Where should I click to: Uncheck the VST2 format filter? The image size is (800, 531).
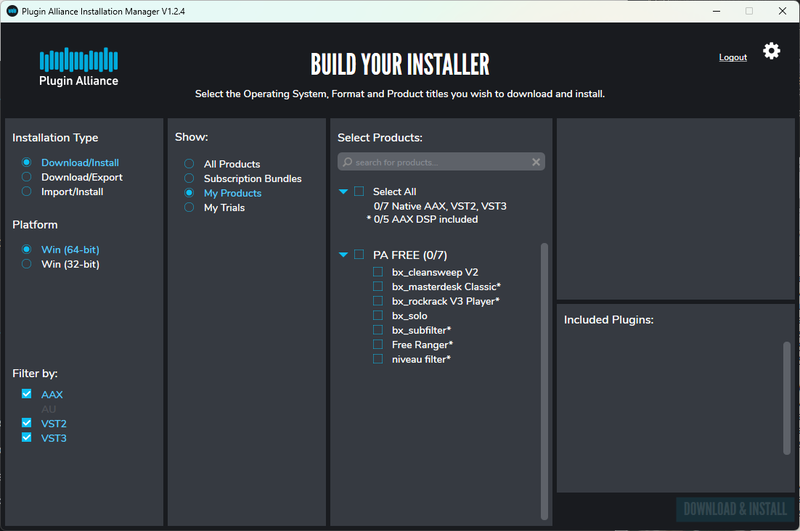point(27,423)
